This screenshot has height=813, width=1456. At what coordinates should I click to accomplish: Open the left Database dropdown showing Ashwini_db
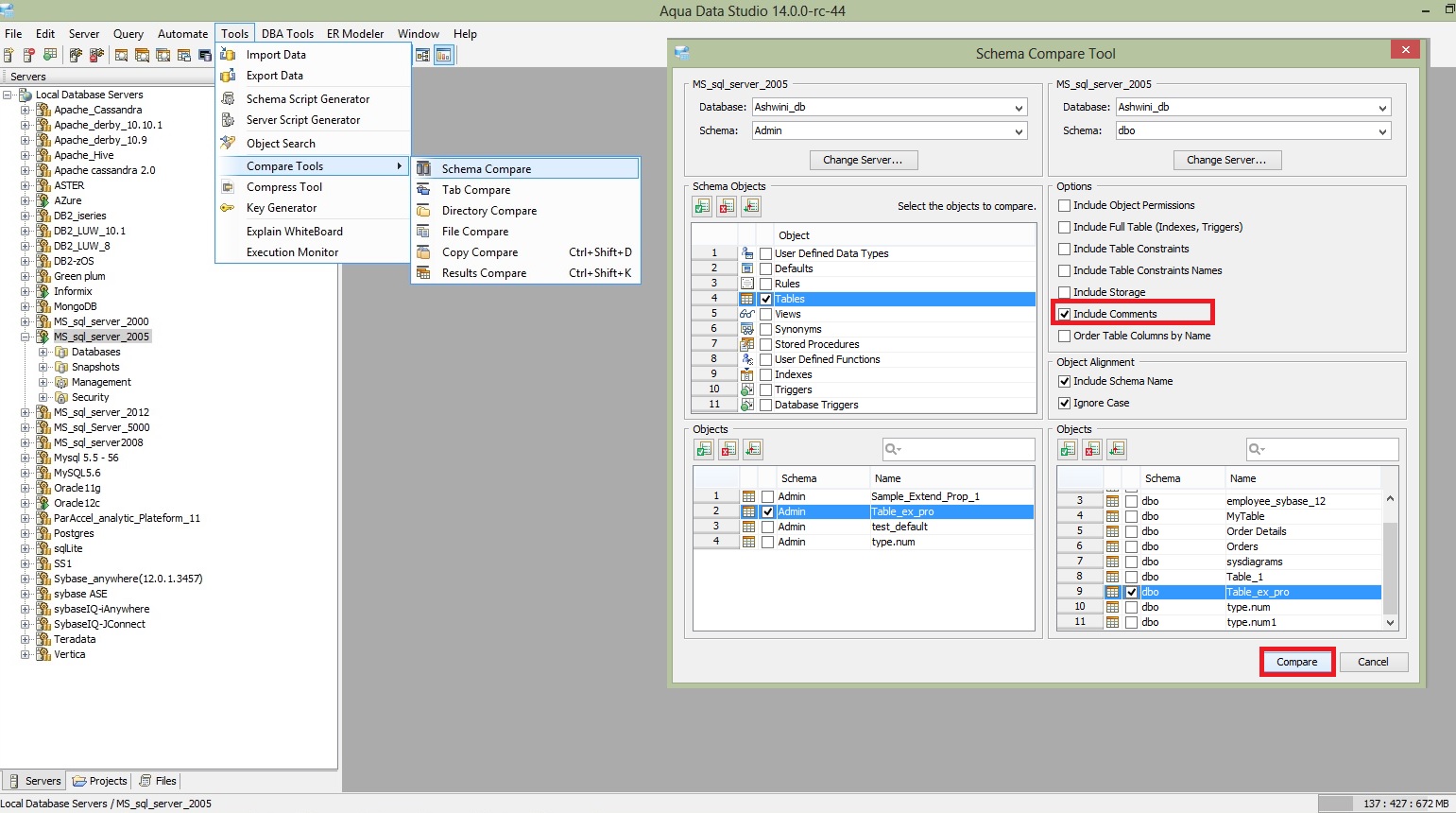889,108
